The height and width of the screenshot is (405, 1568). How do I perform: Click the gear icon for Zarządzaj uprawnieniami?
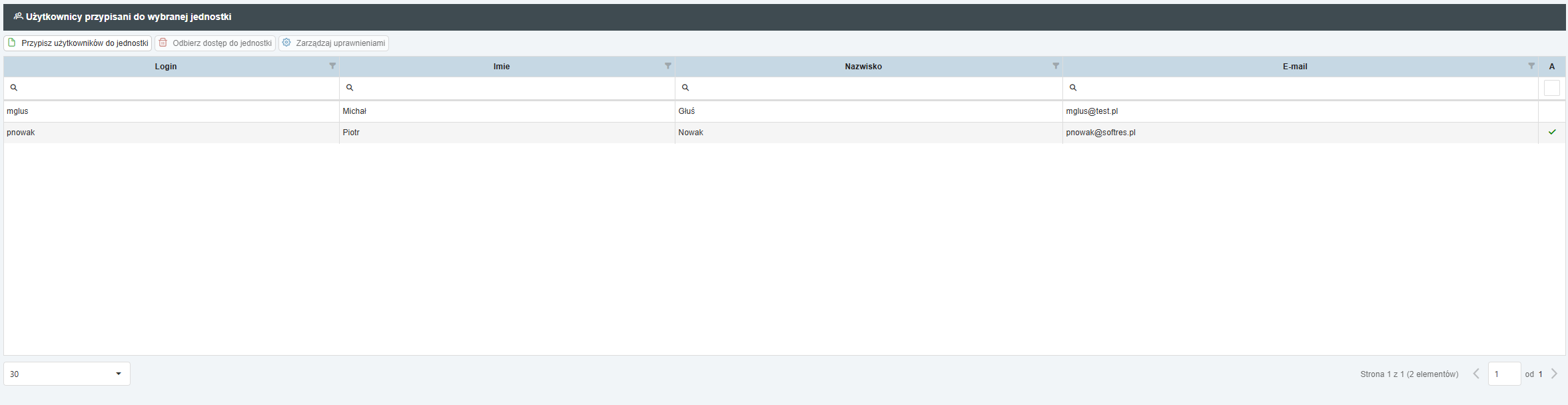286,43
